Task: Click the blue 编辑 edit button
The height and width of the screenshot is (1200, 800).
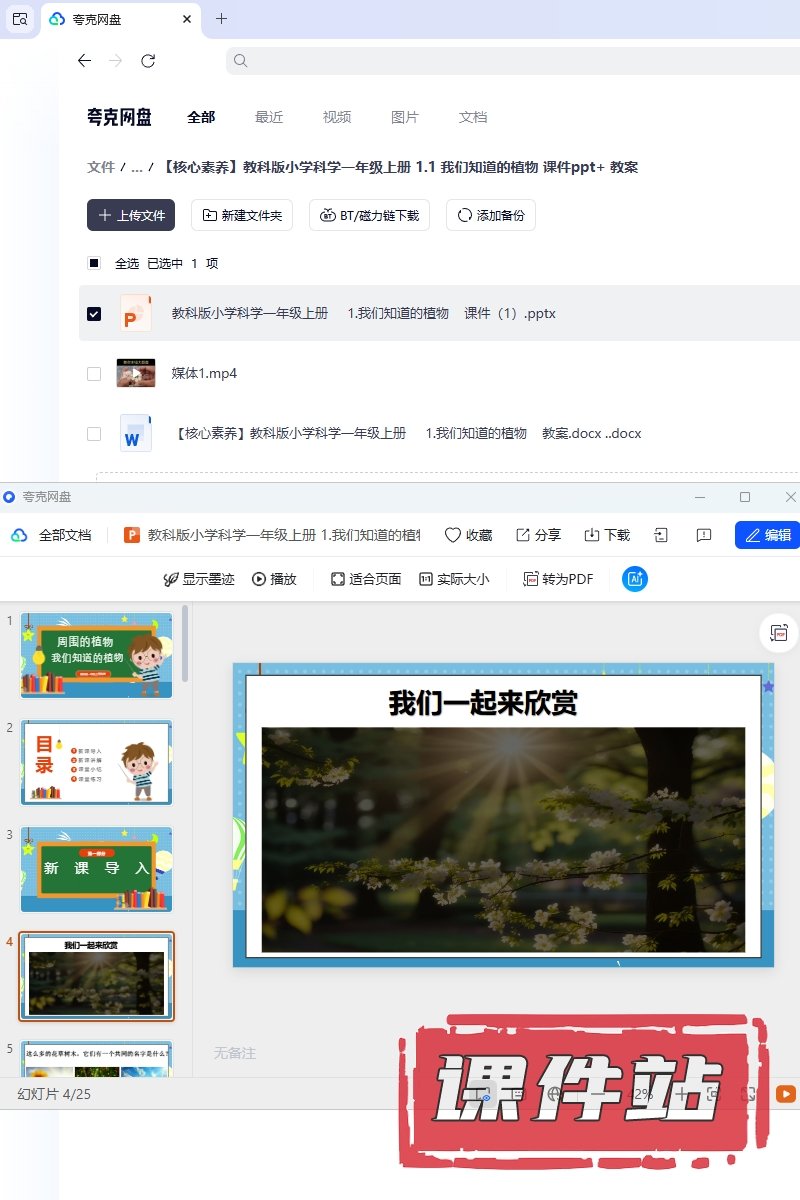Action: 768,535
